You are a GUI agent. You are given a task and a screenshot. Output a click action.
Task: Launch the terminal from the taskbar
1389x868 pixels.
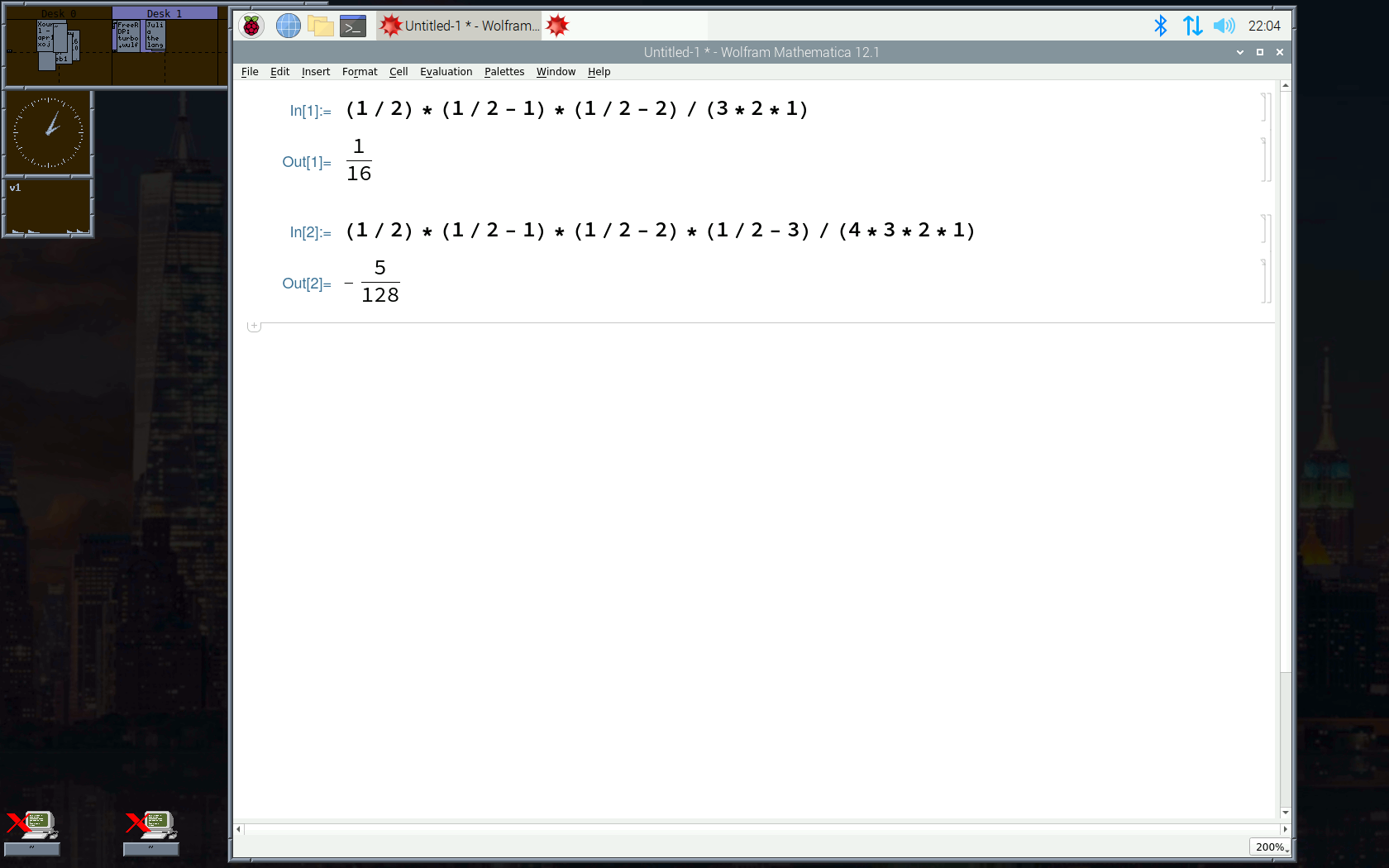[x=353, y=26]
